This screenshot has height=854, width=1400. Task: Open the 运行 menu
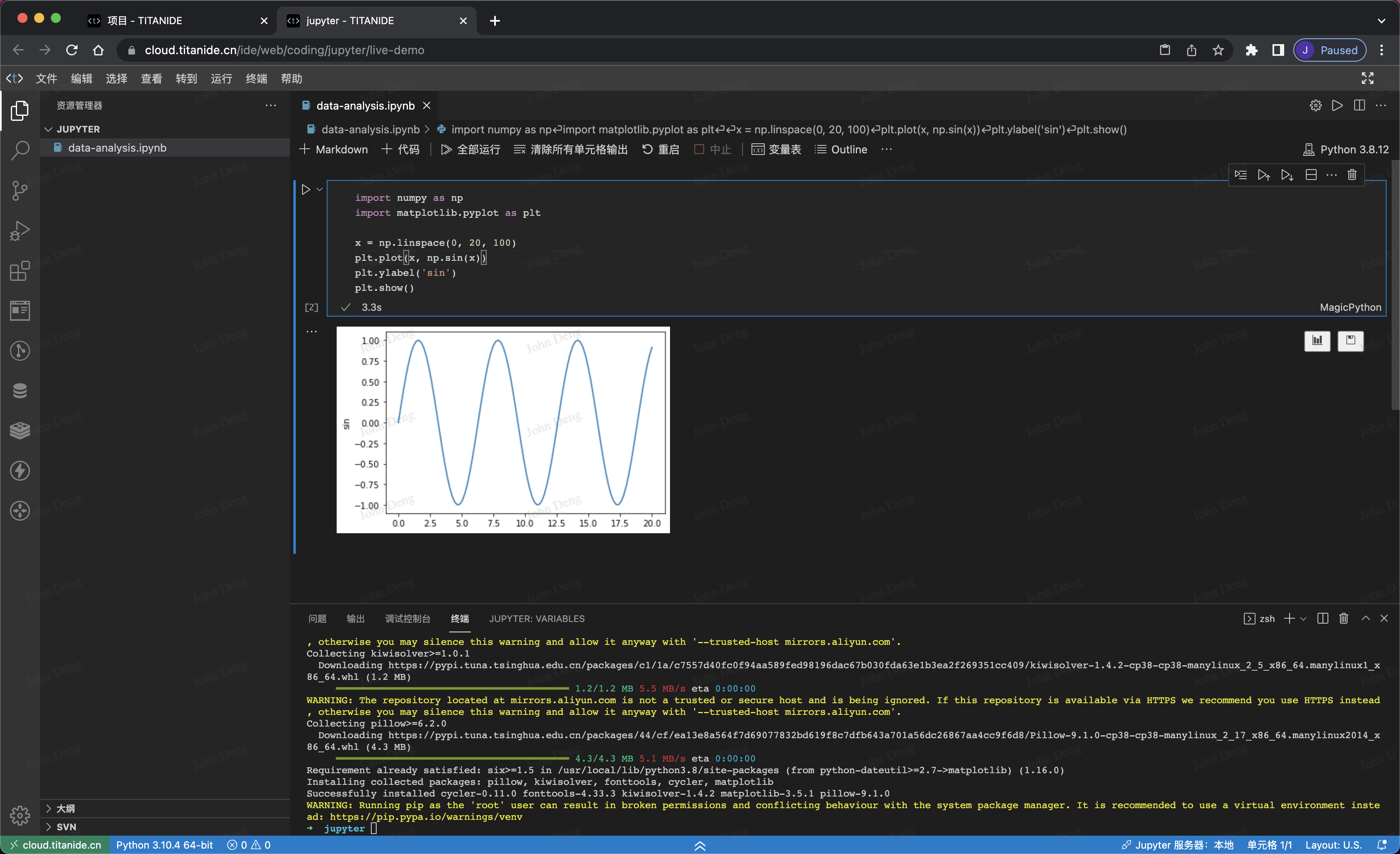click(221, 79)
